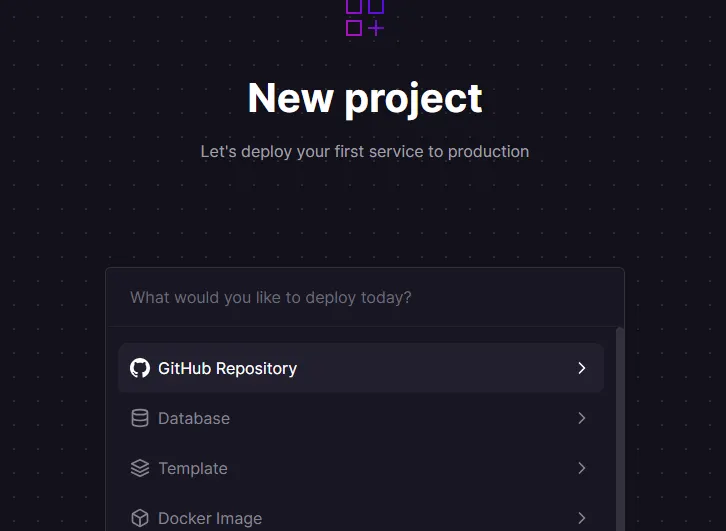Focus the 'What would you like to deploy today?' field
This screenshot has height=531, width=726.
point(365,297)
